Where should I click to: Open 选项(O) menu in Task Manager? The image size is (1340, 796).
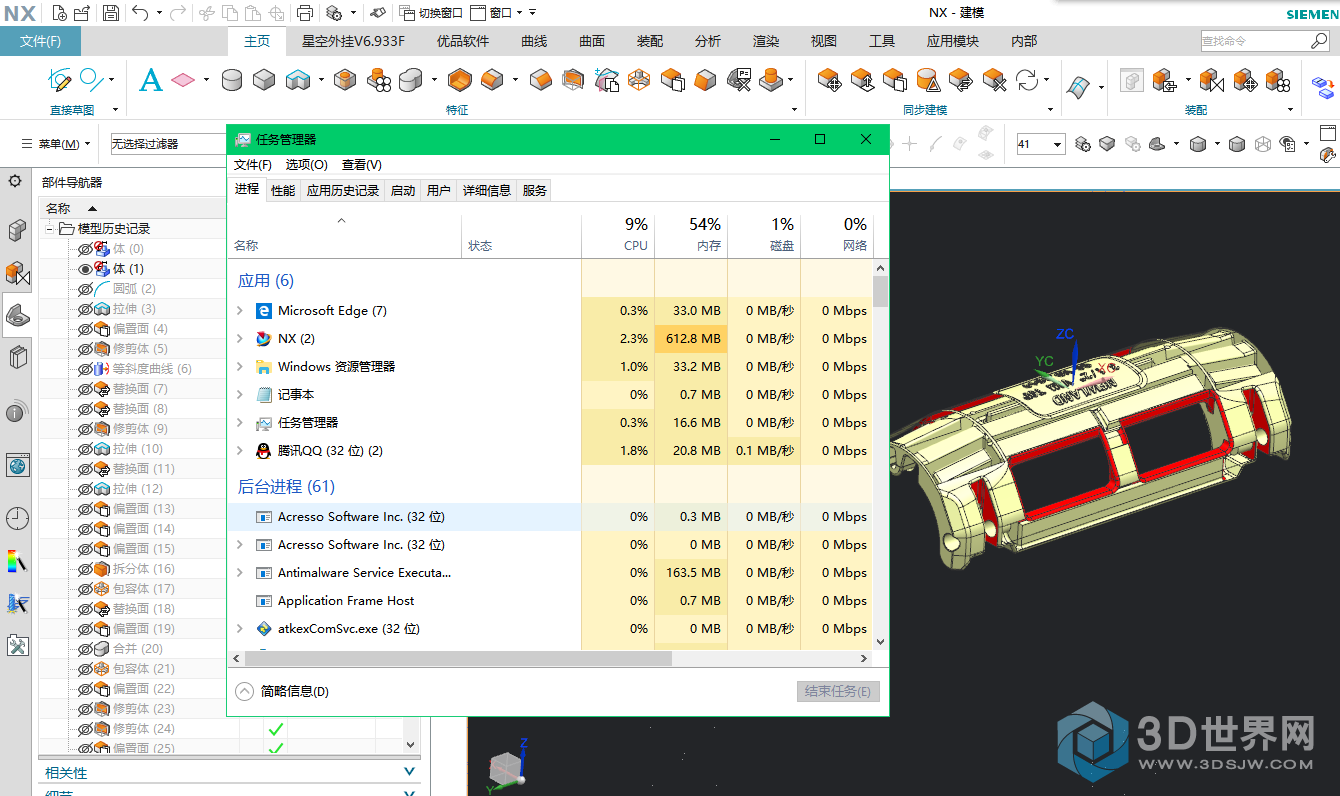(307, 164)
